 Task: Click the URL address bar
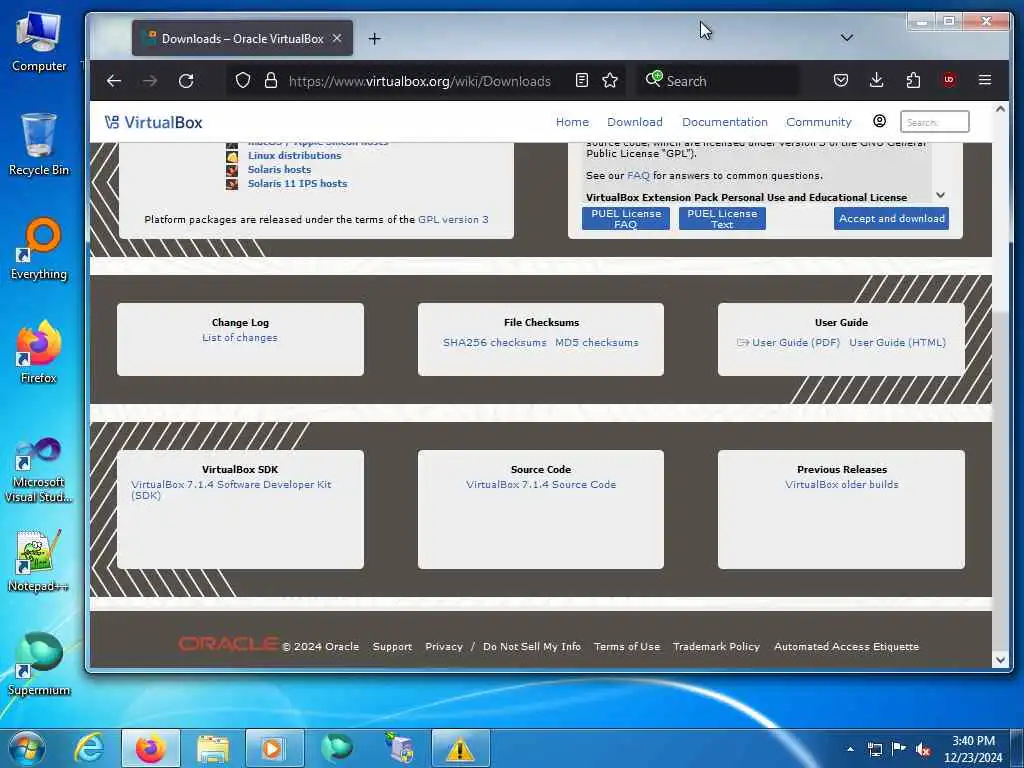(x=419, y=81)
